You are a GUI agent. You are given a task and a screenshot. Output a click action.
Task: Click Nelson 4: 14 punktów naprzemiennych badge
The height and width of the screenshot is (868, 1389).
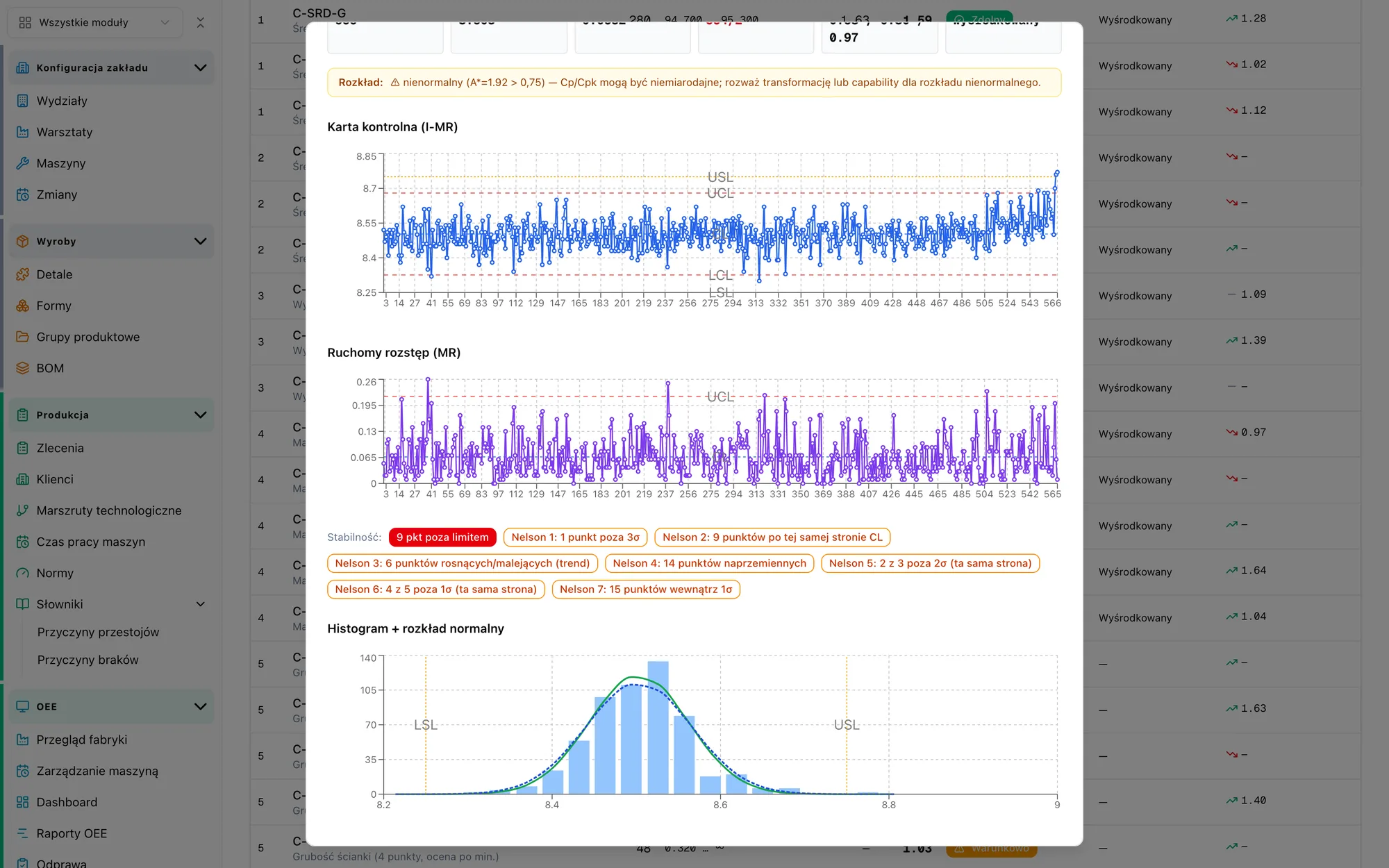pos(709,563)
